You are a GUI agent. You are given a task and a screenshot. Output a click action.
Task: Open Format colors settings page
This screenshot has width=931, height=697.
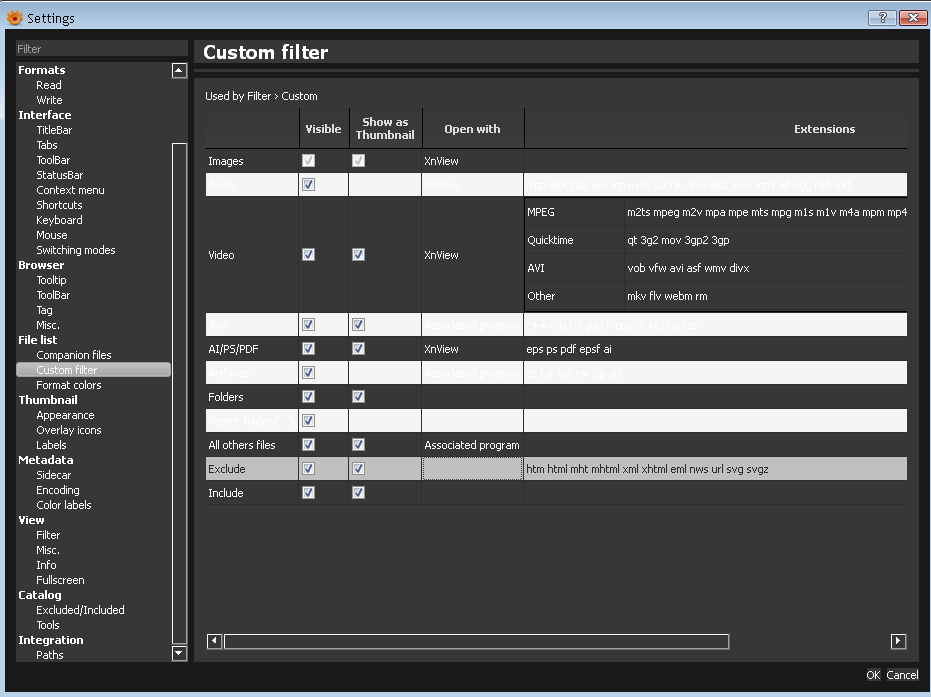(x=69, y=385)
